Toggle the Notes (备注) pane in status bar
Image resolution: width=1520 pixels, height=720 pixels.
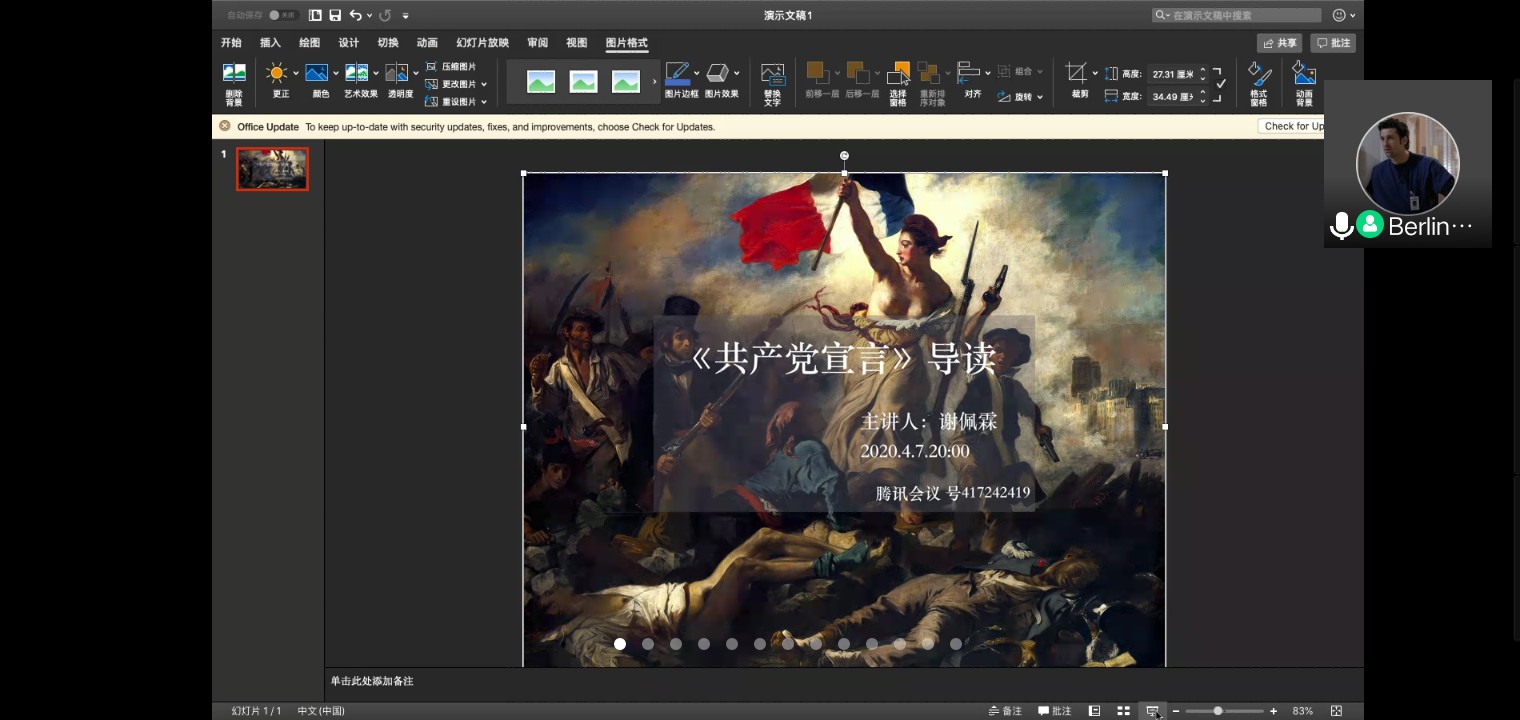tap(1005, 711)
